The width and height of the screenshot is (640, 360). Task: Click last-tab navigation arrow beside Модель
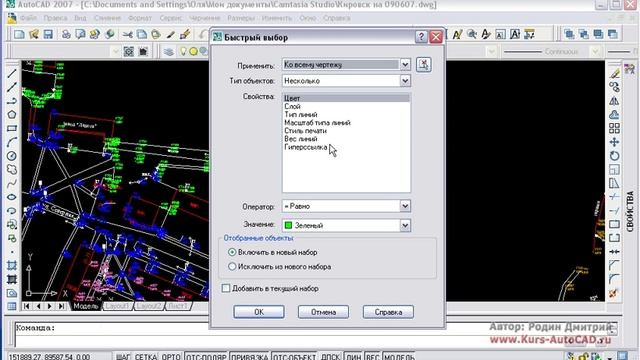tap(62, 306)
